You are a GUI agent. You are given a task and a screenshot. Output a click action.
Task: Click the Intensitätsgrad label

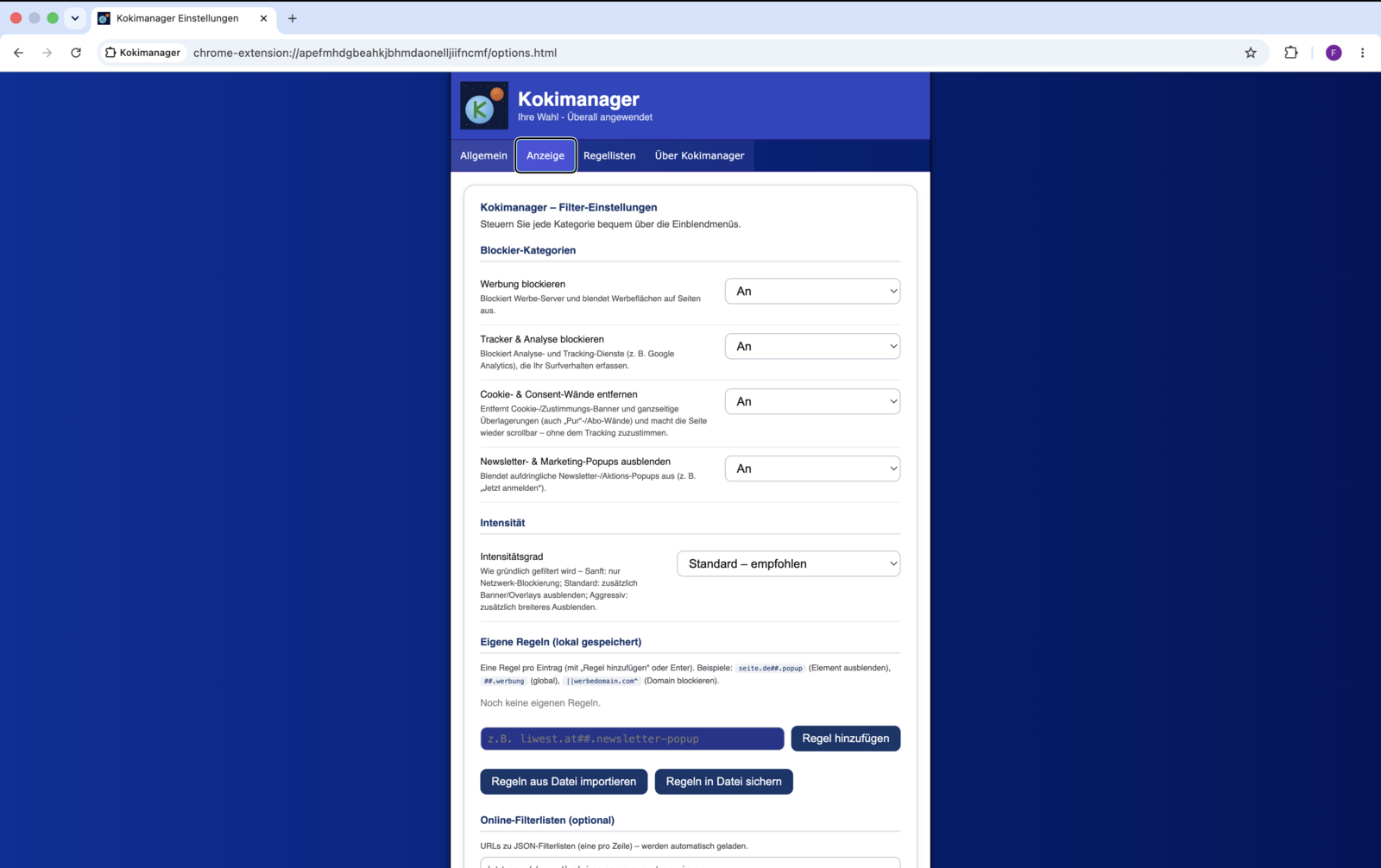coord(512,557)
